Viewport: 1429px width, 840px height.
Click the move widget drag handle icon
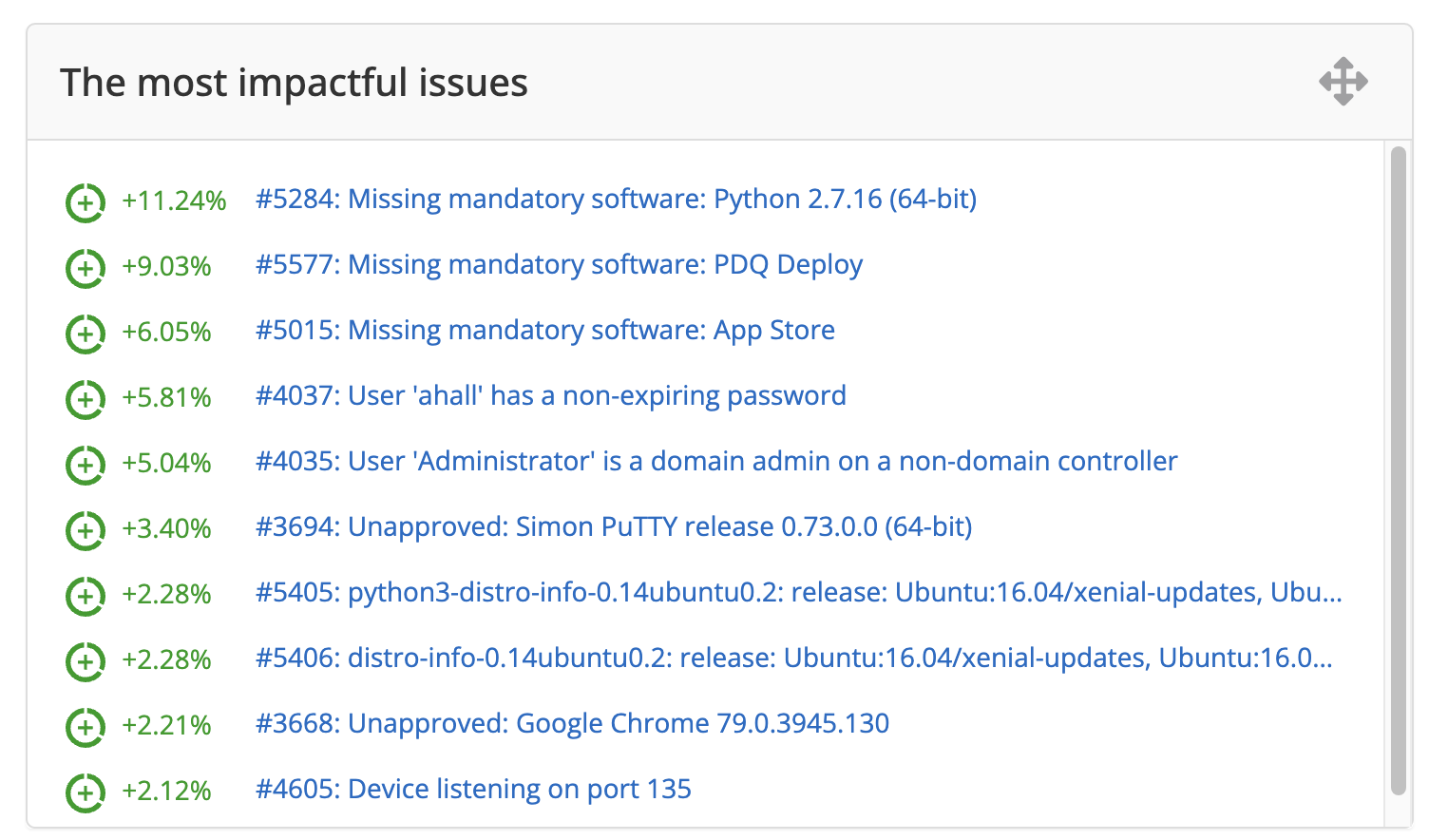[x=1343, y=82]
